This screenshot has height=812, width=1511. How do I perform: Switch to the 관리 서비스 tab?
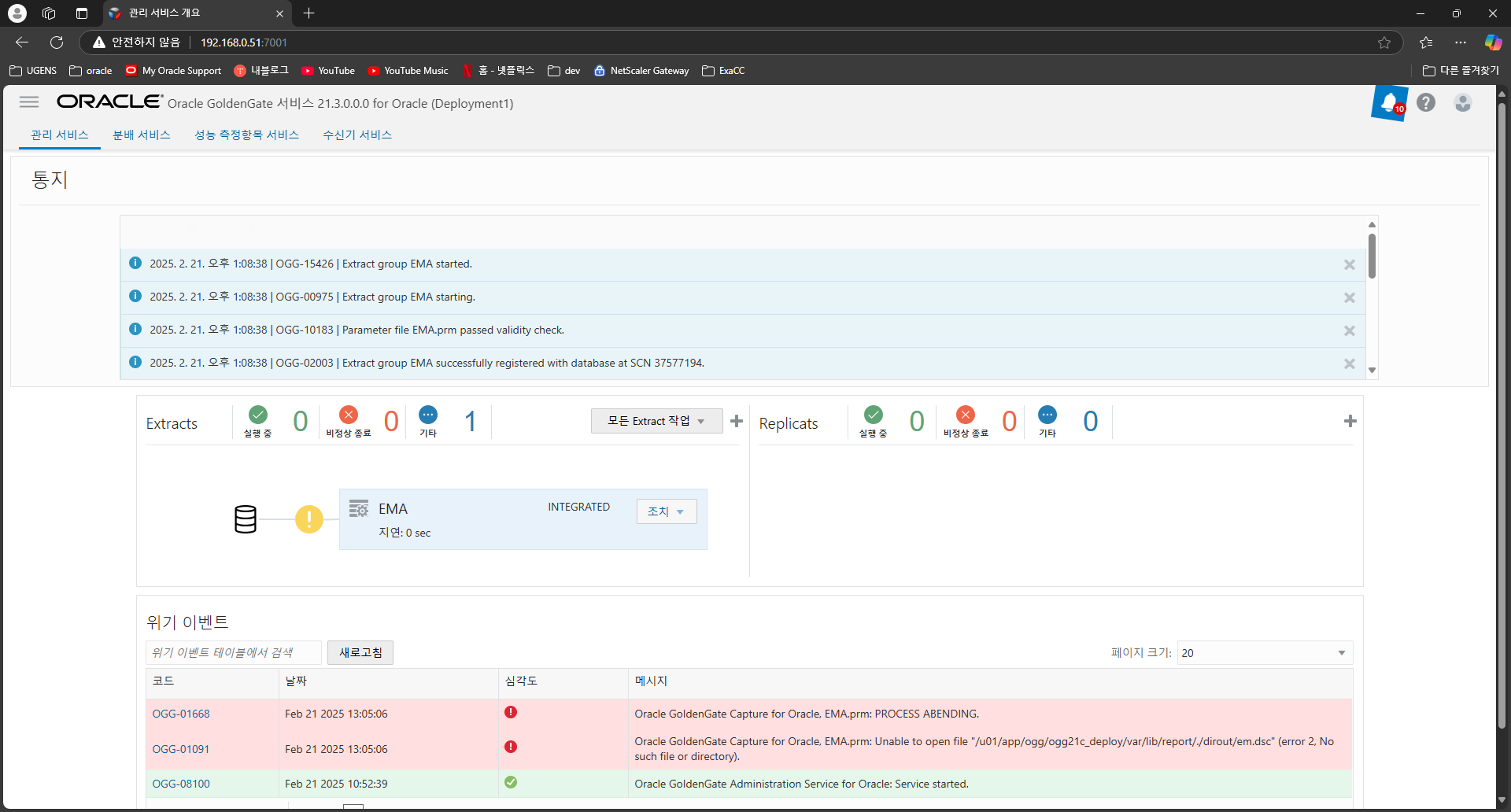[x=60, y=135]
